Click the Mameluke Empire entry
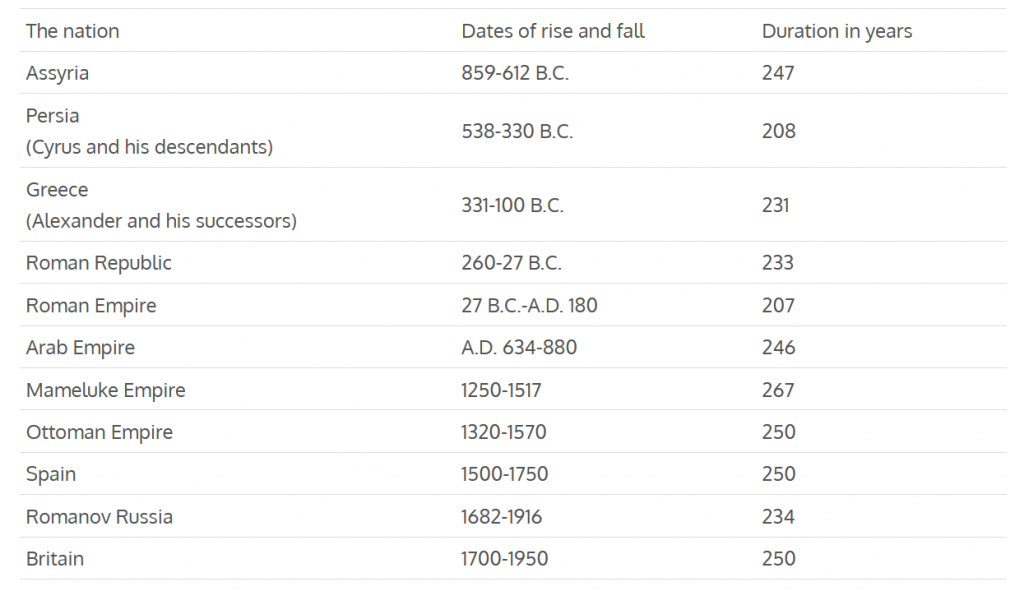This screenshot has height=591, width=1024. (x=105, y=390)
